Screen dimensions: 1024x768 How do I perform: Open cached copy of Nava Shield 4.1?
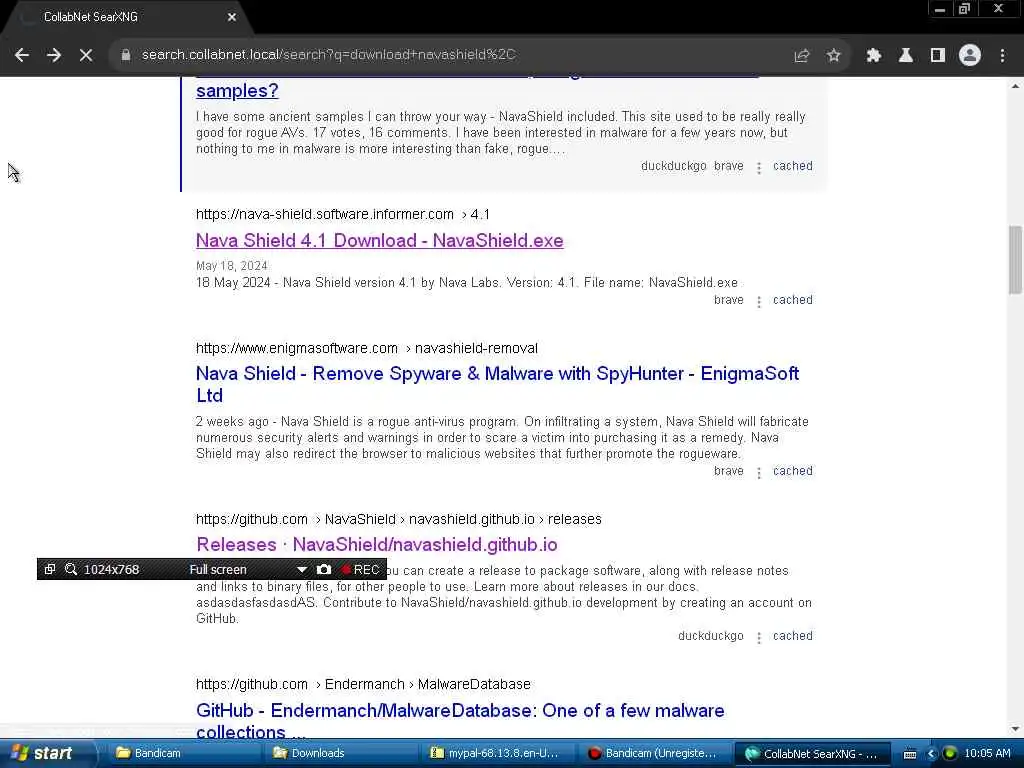pos(792,300)
